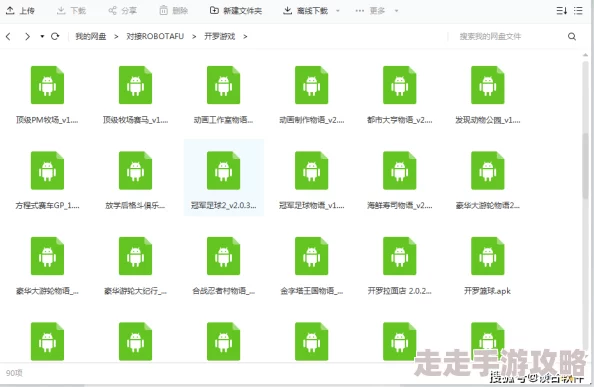Select the 冠军足球物语_v1 apk icon
This screenshot has width=594, height=387.
311,170
